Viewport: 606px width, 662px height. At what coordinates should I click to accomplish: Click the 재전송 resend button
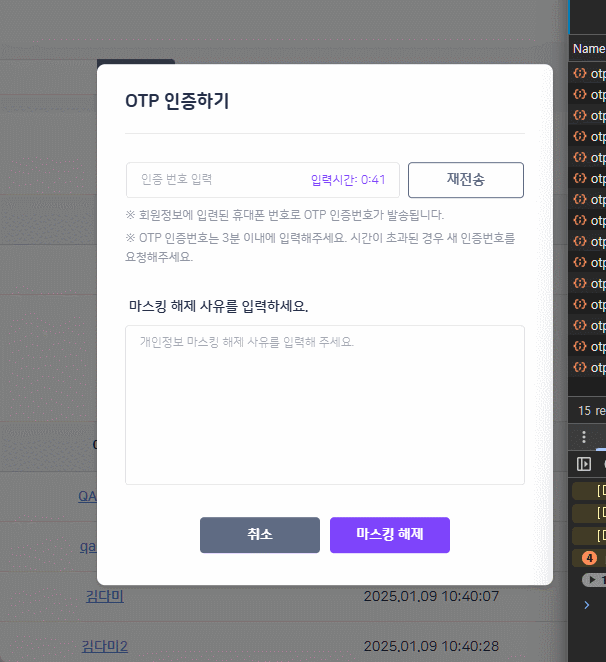click(466, 180)
